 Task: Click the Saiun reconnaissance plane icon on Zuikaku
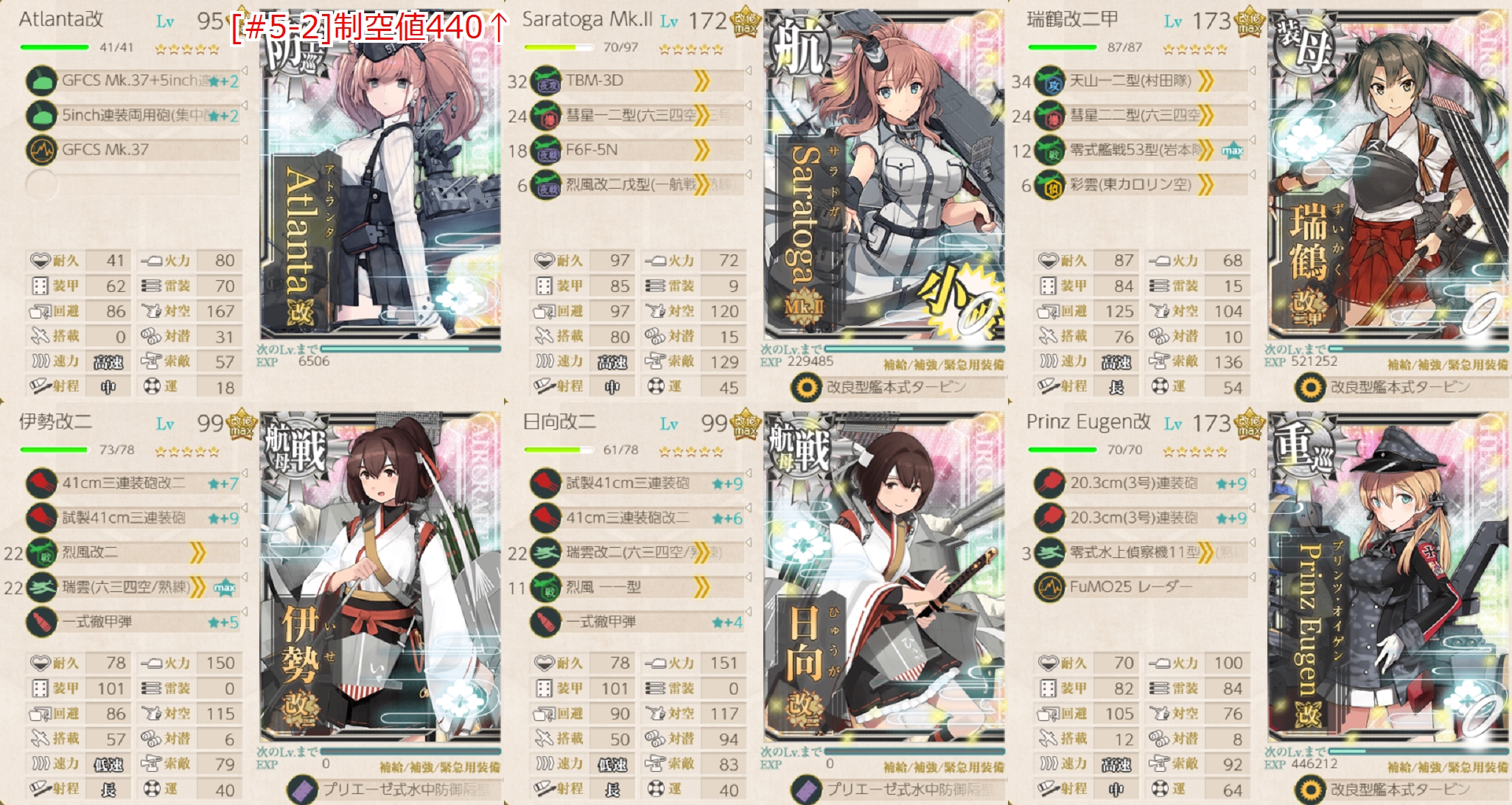(1050, 185)
